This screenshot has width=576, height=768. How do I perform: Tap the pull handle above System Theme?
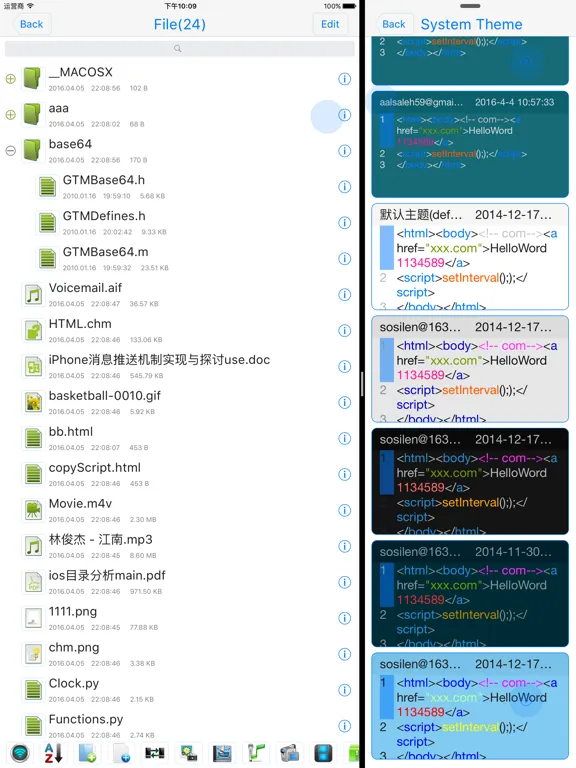[470, 6]
